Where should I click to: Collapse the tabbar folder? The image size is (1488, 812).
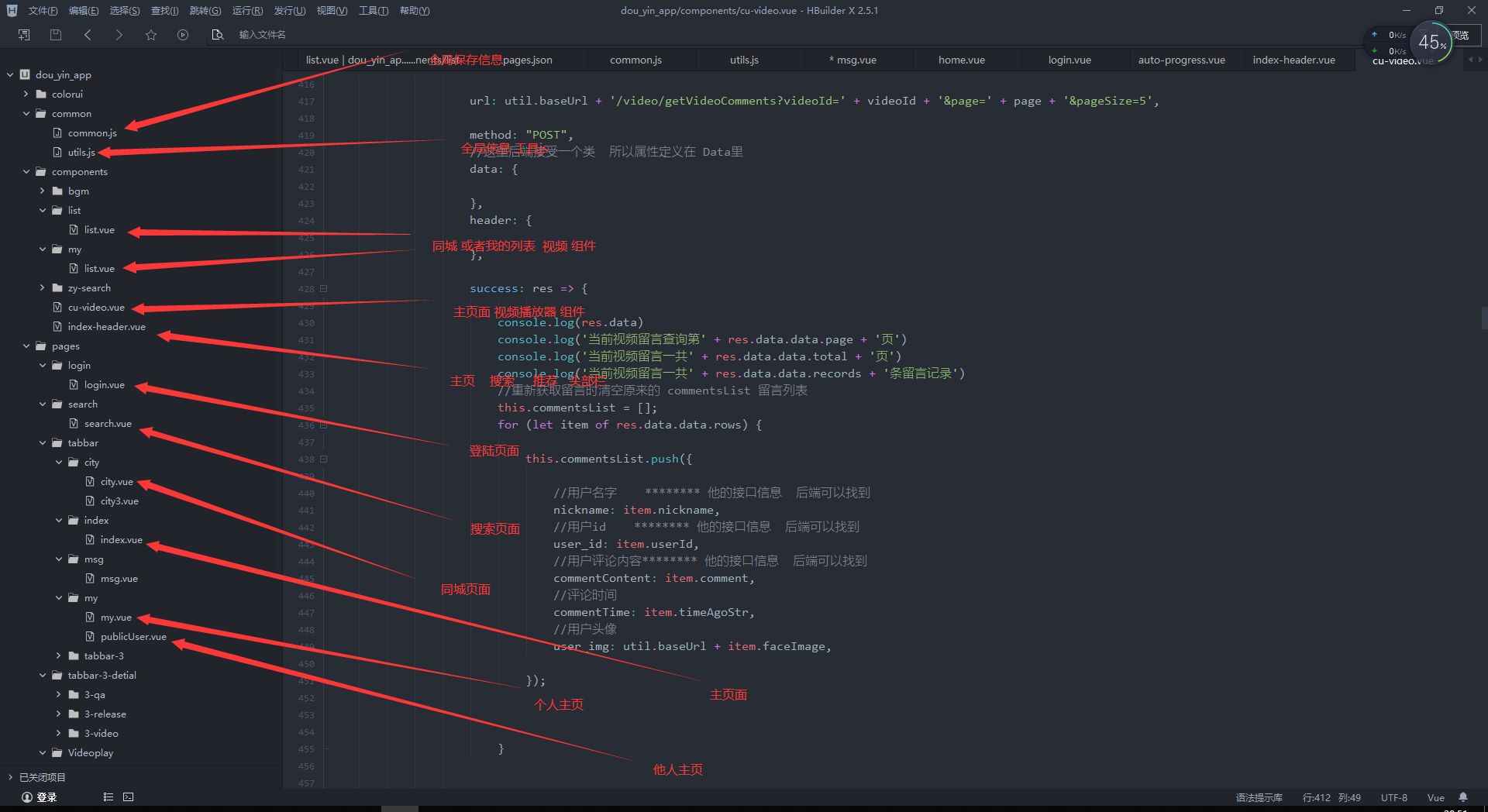pos(43,443)
